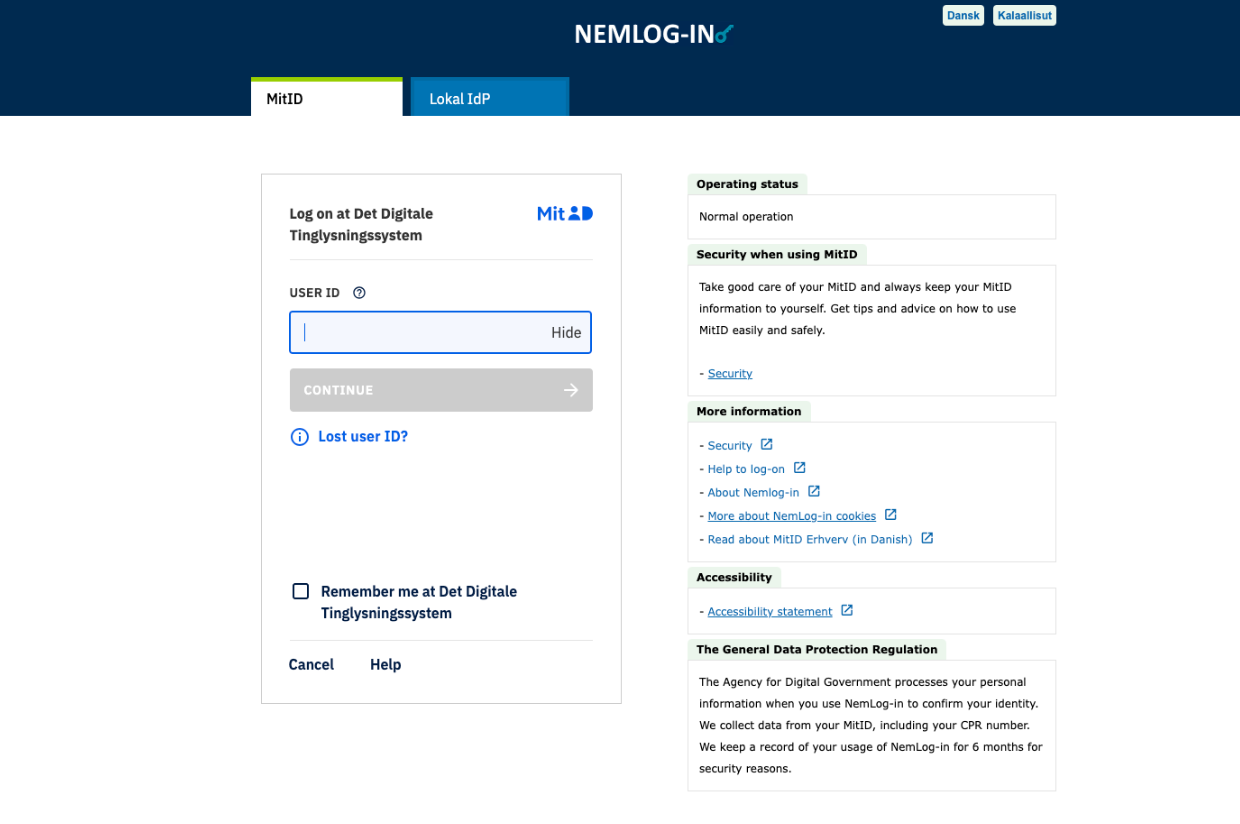Click Log on at Det Digitale Tinglysningssystem heading
1240x824 pixels.
[x=361, y=225]
